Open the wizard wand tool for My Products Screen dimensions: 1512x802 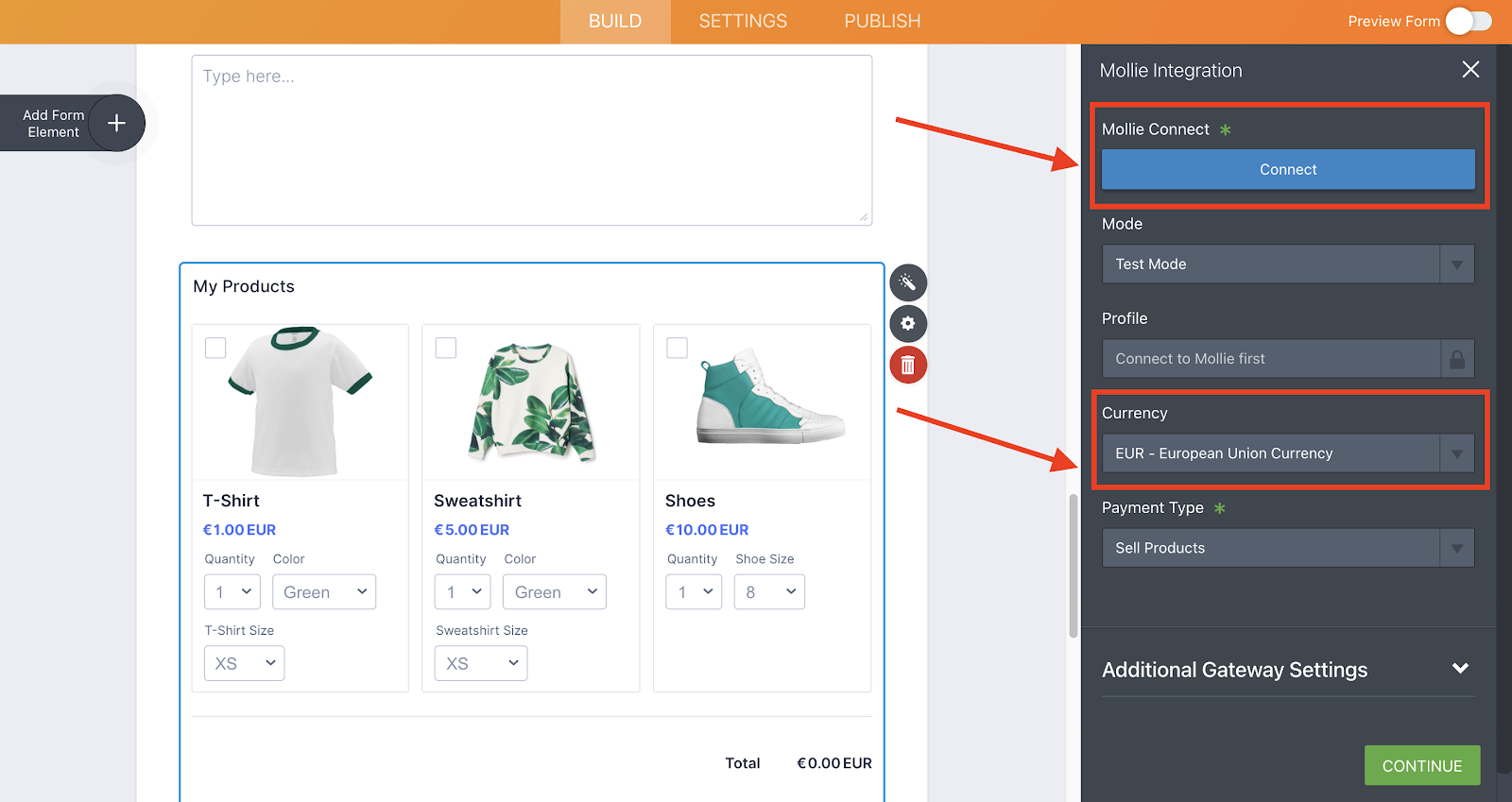(x=908, y=282)
